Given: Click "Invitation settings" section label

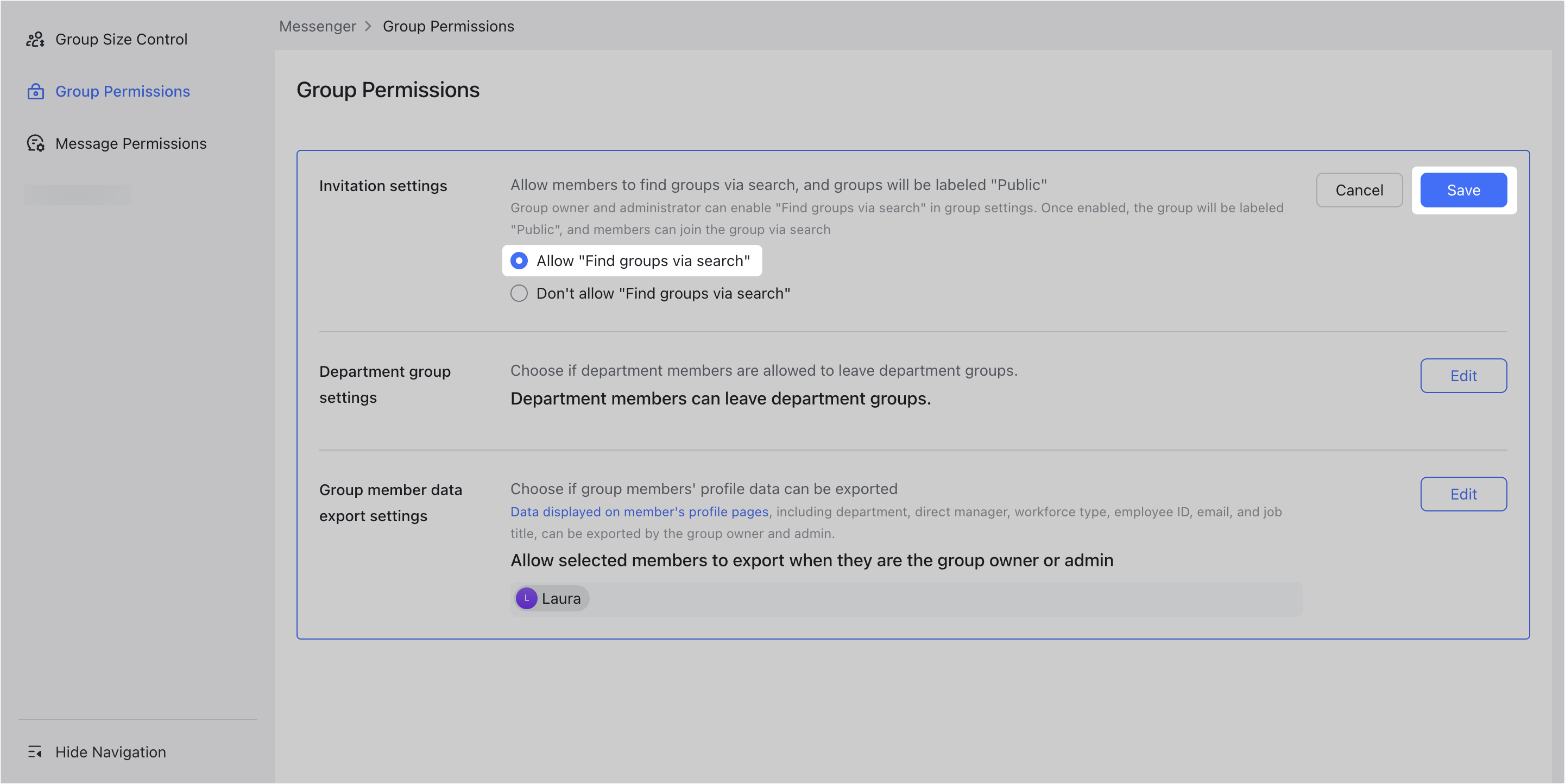Looking at the screenshot, I should tap(383, 186).
